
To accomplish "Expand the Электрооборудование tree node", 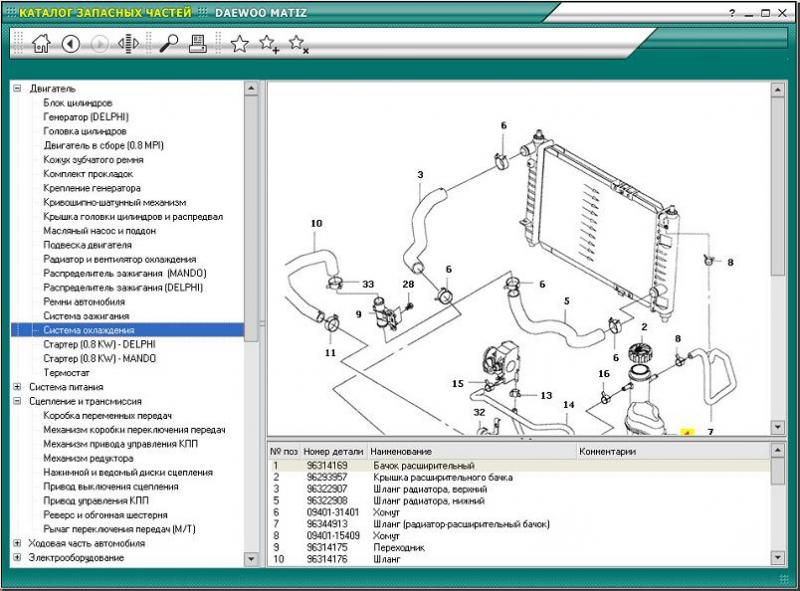I will 17,557.
